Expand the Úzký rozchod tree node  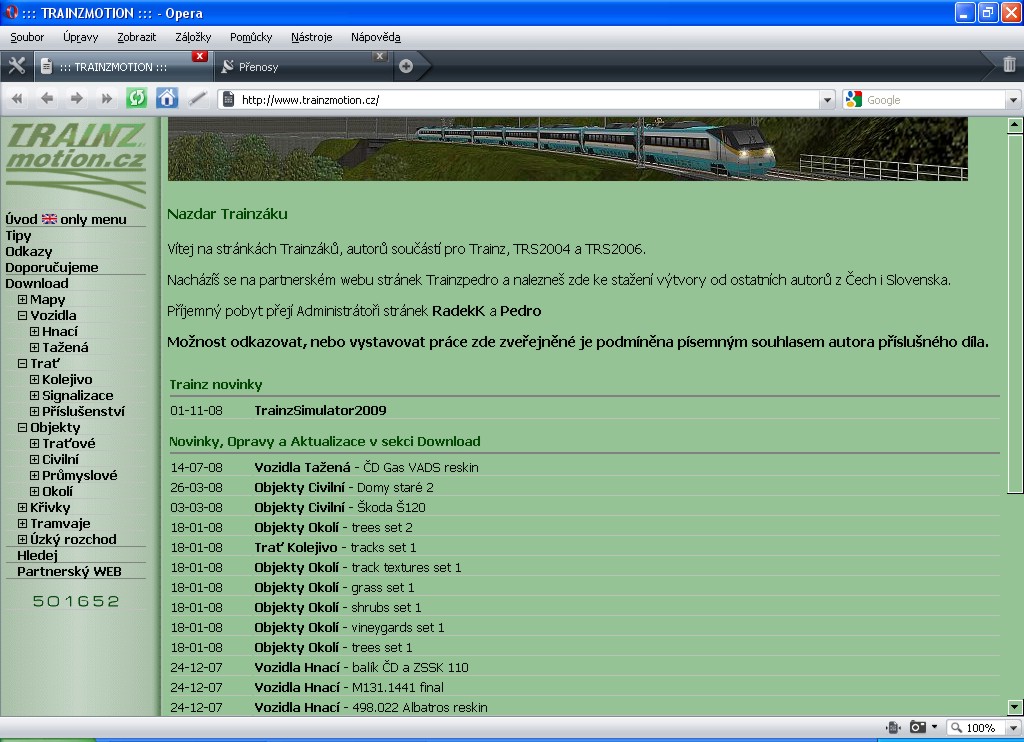click(x=22, y=540)
